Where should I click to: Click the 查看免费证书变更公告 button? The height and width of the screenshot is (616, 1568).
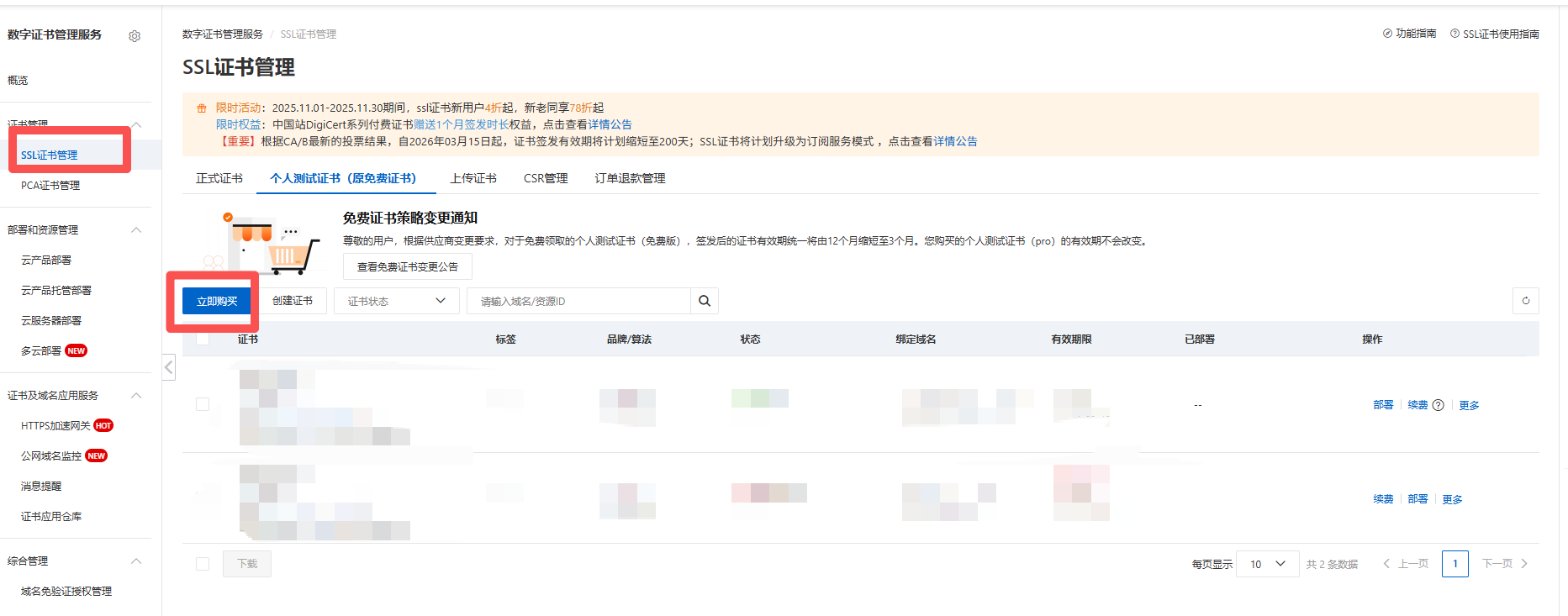[408, 267]
